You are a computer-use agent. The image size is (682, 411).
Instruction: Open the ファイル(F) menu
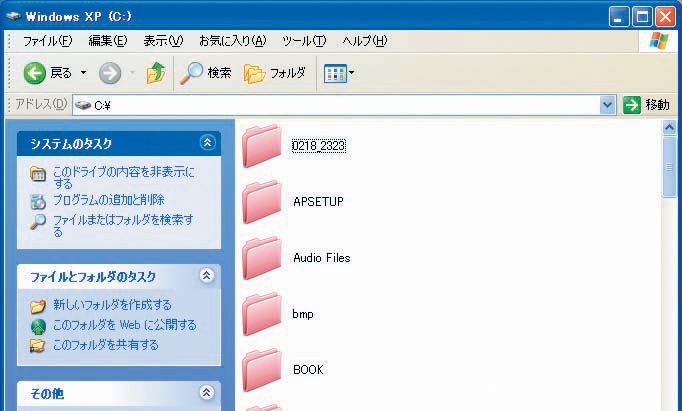[47, 41]
